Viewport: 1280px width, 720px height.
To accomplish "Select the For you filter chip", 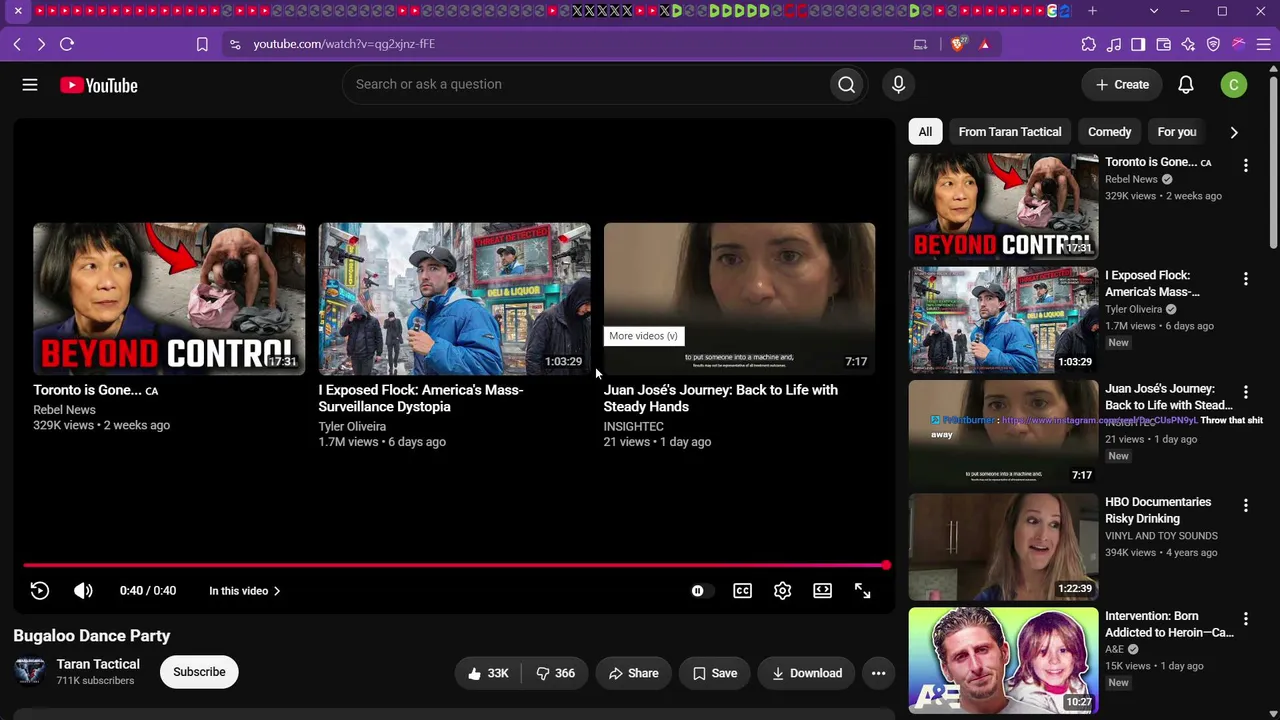I will pyautogui.click(x=1177, y=132).
